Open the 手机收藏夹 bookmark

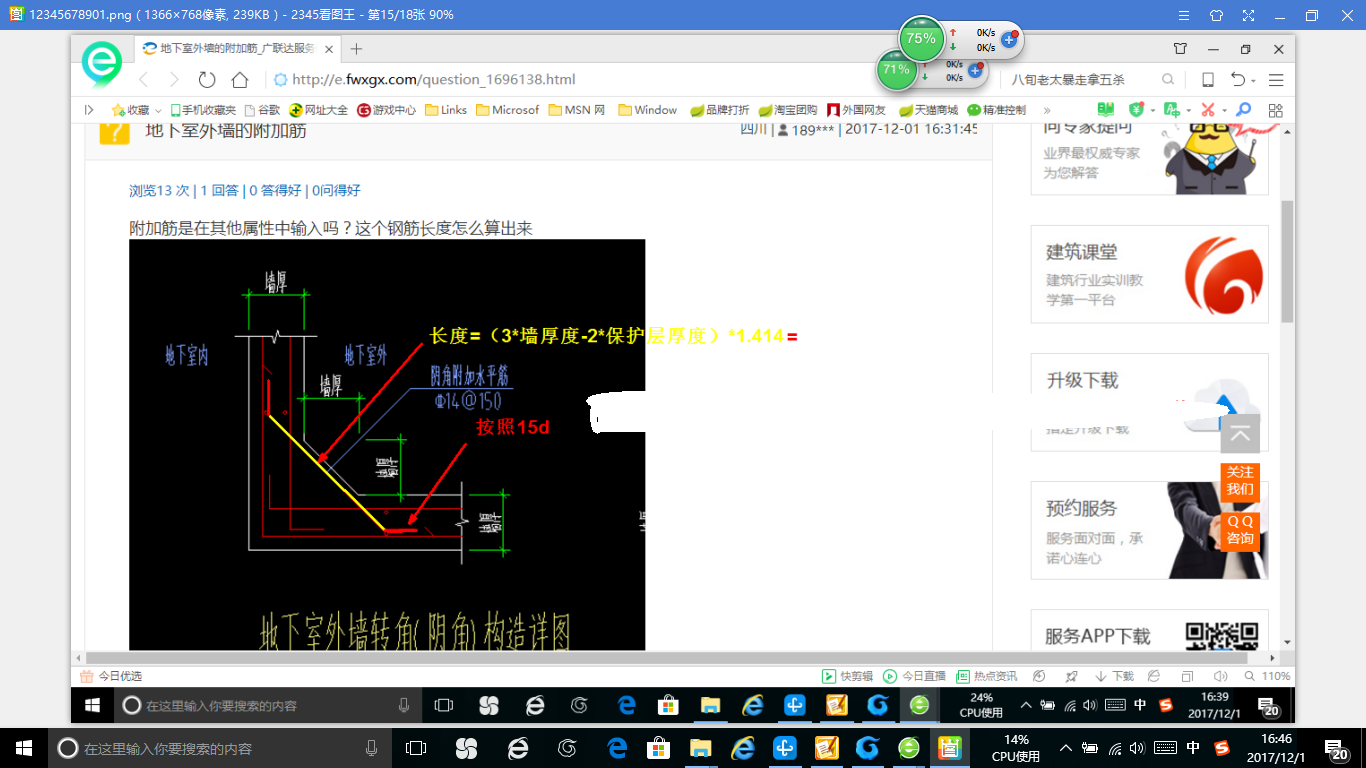[203, 110]
